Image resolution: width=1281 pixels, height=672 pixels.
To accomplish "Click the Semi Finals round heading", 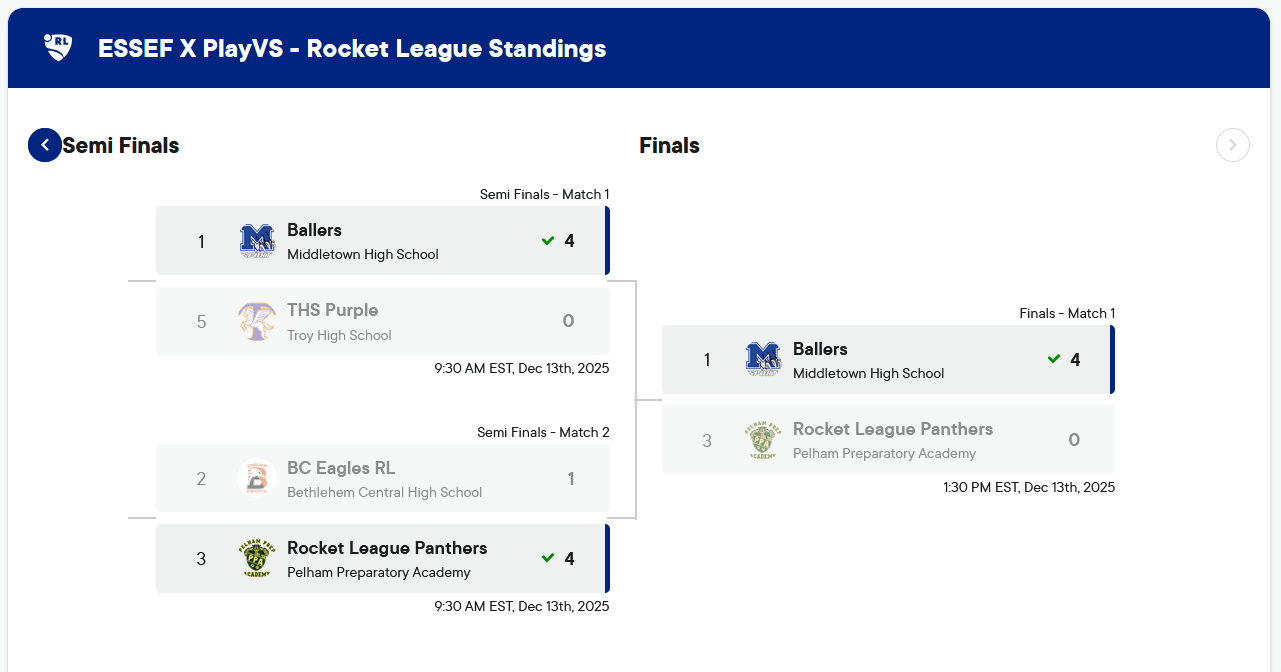I will click(x=121, y=146).
